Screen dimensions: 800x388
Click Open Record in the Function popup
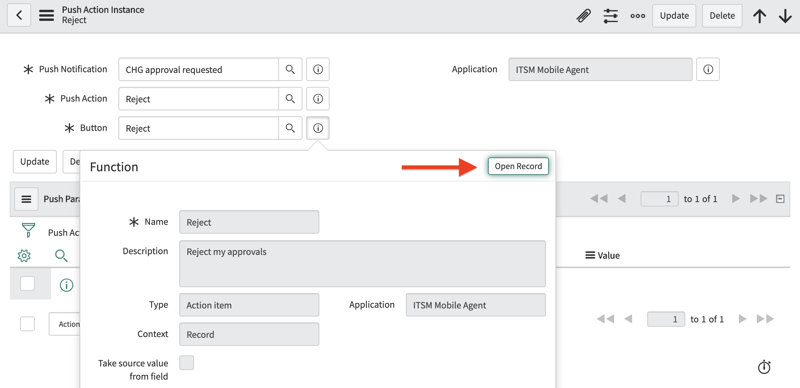click(x=518, y=166)
